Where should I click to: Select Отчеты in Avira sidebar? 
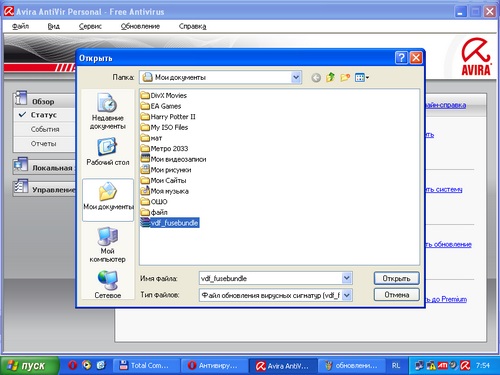coord(44,144)
